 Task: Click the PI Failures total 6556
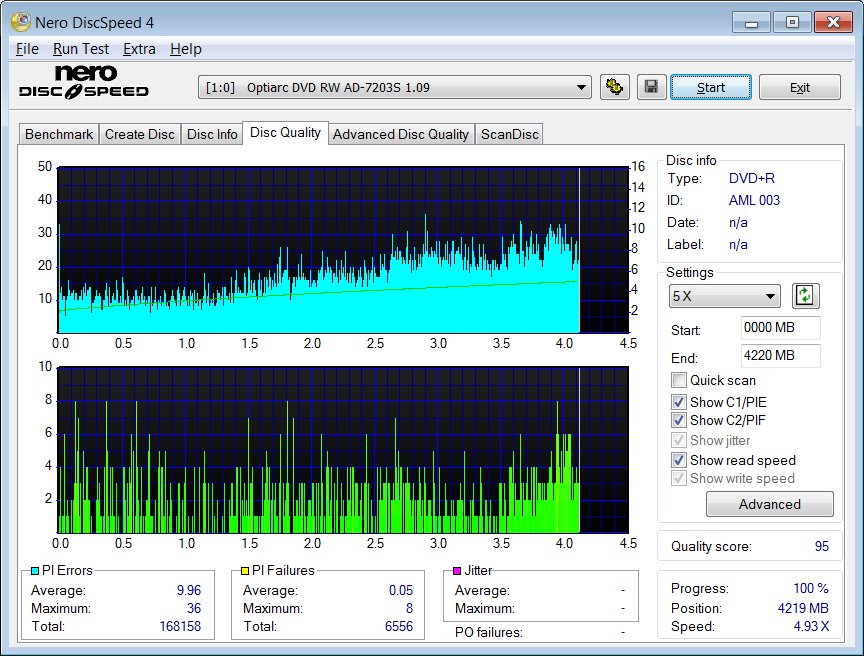(399, 626)
